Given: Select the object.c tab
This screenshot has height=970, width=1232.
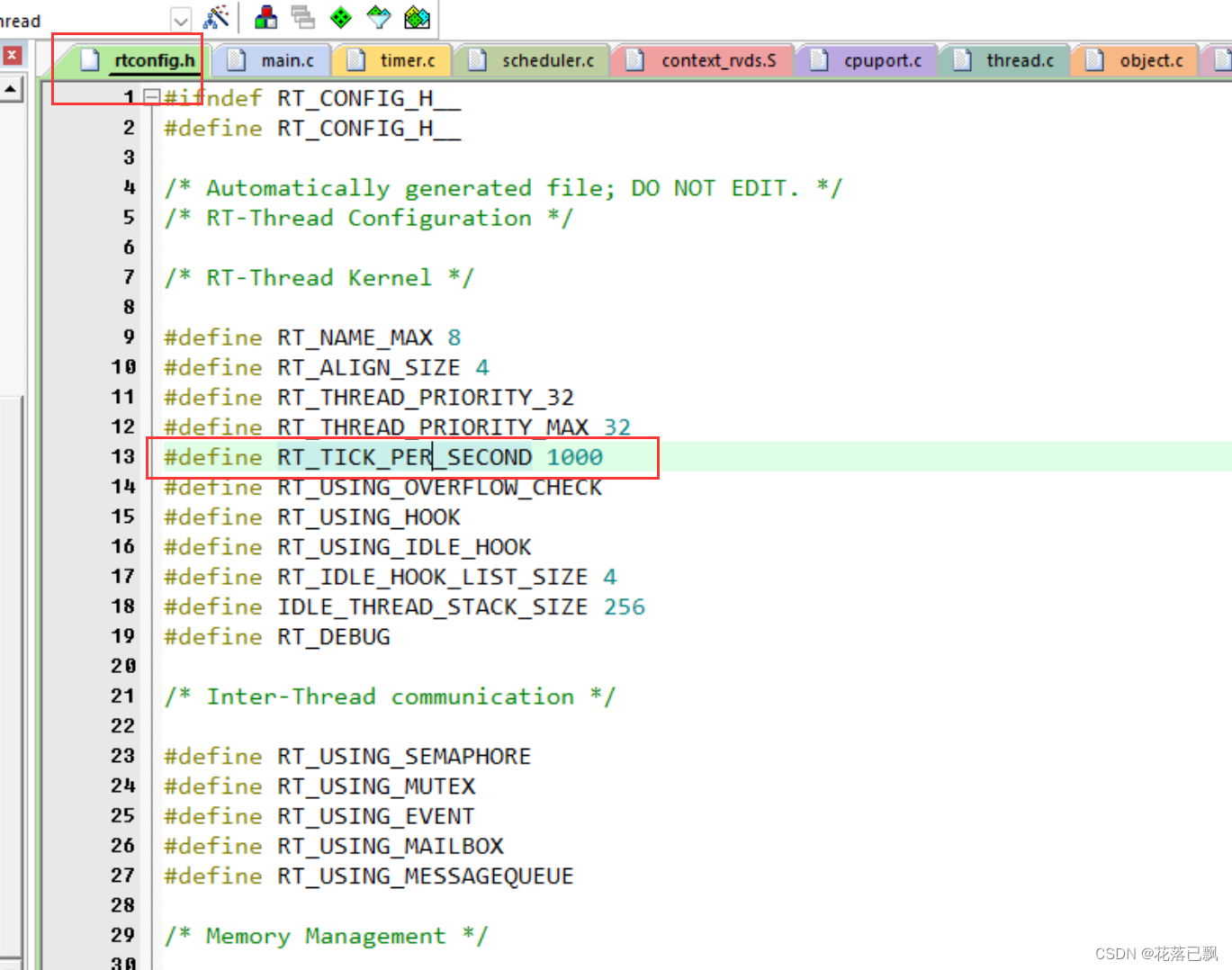Looking at the screenshot, I should click(x=1135, y=60).
